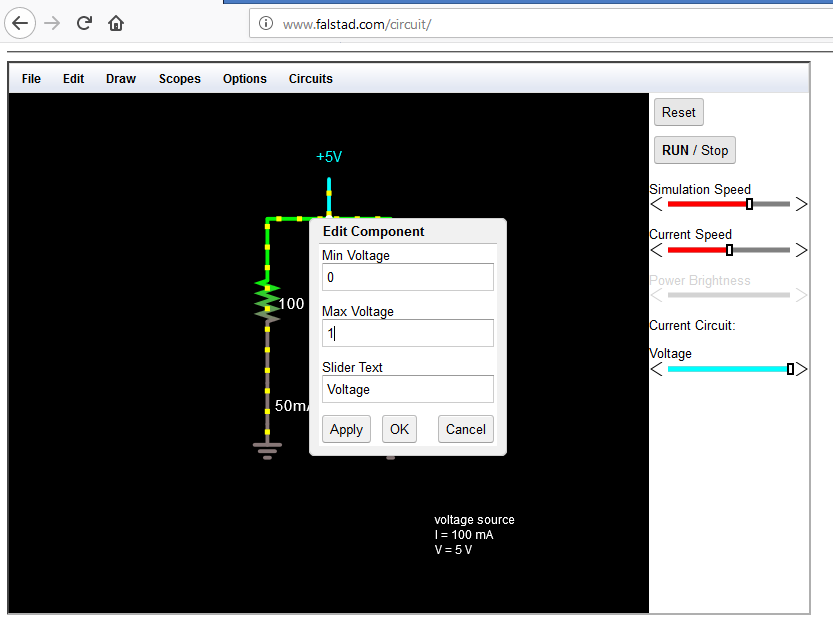Click the 'V = 5 V' readout
Viewport: 833px width, 629px height.
(453, 550)
